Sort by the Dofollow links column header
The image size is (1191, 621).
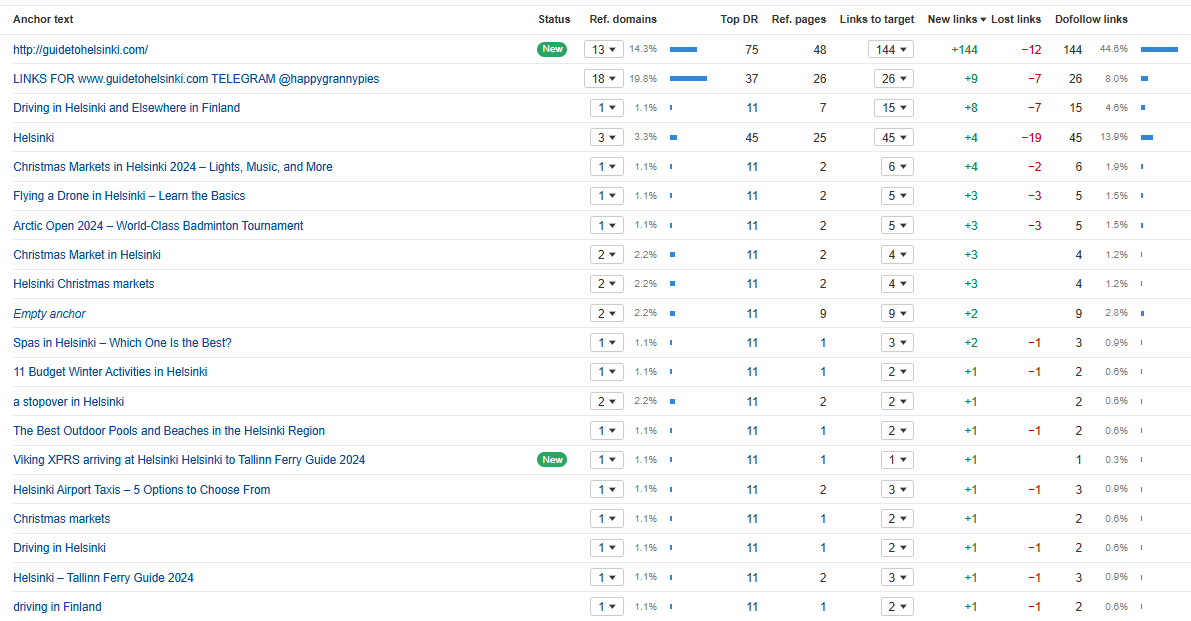click(1091, 19)
